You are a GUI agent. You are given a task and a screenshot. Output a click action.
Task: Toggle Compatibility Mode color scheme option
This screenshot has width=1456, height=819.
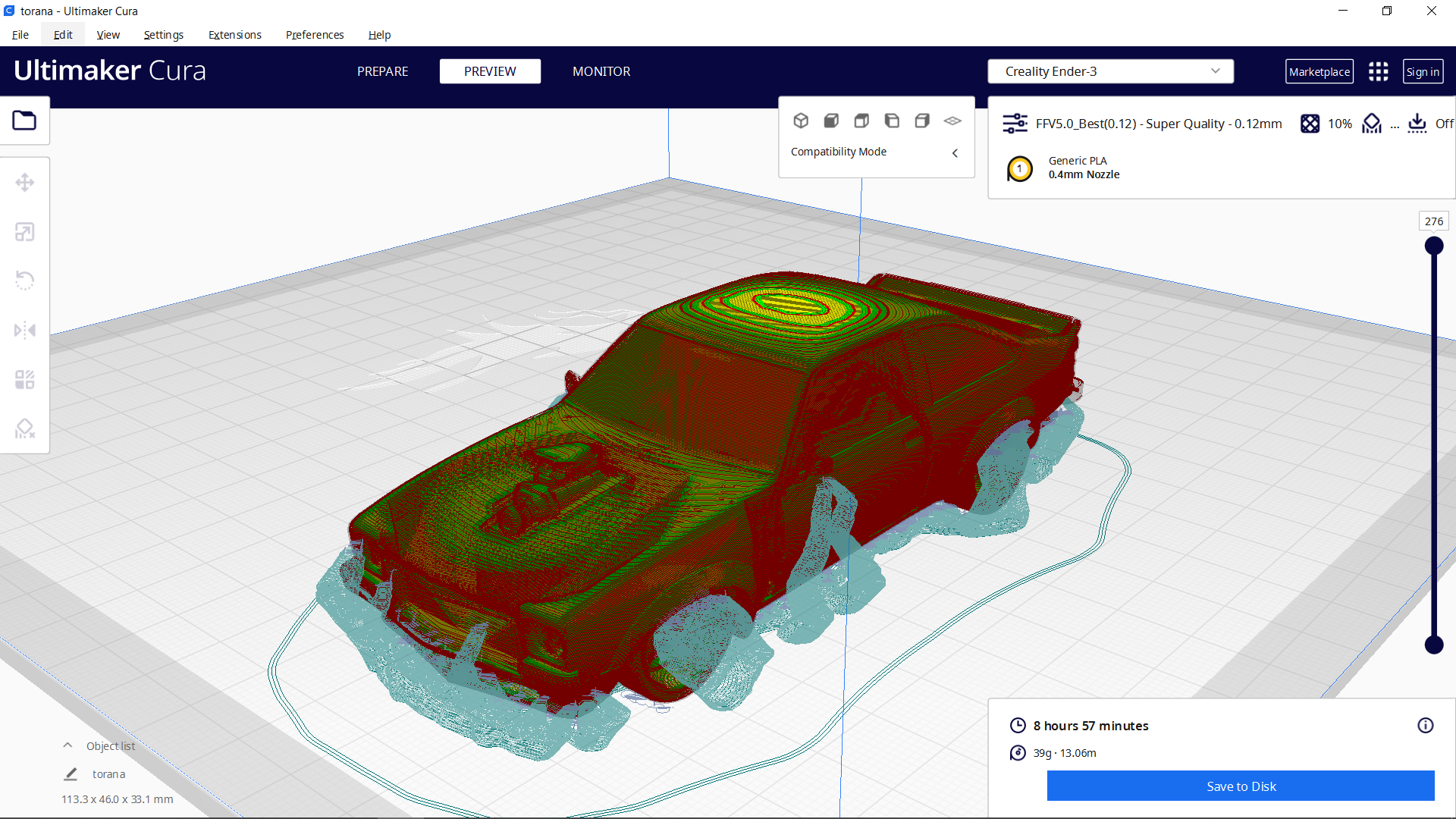838,151
